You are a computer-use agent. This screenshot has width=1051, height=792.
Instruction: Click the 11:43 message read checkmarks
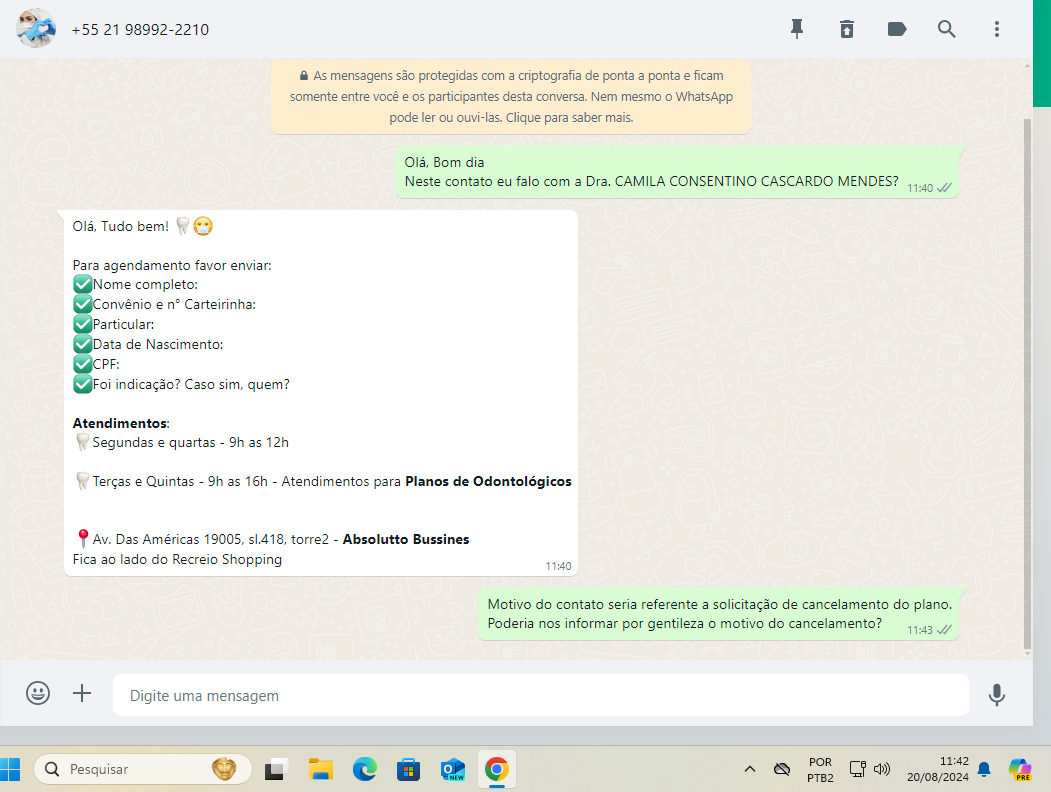[944, 630]
